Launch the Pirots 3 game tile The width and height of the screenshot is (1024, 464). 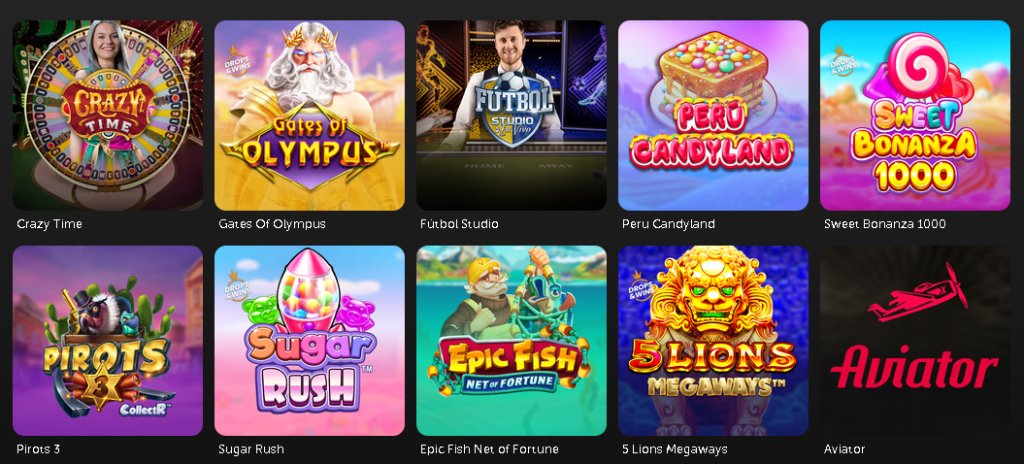(108, 340)
